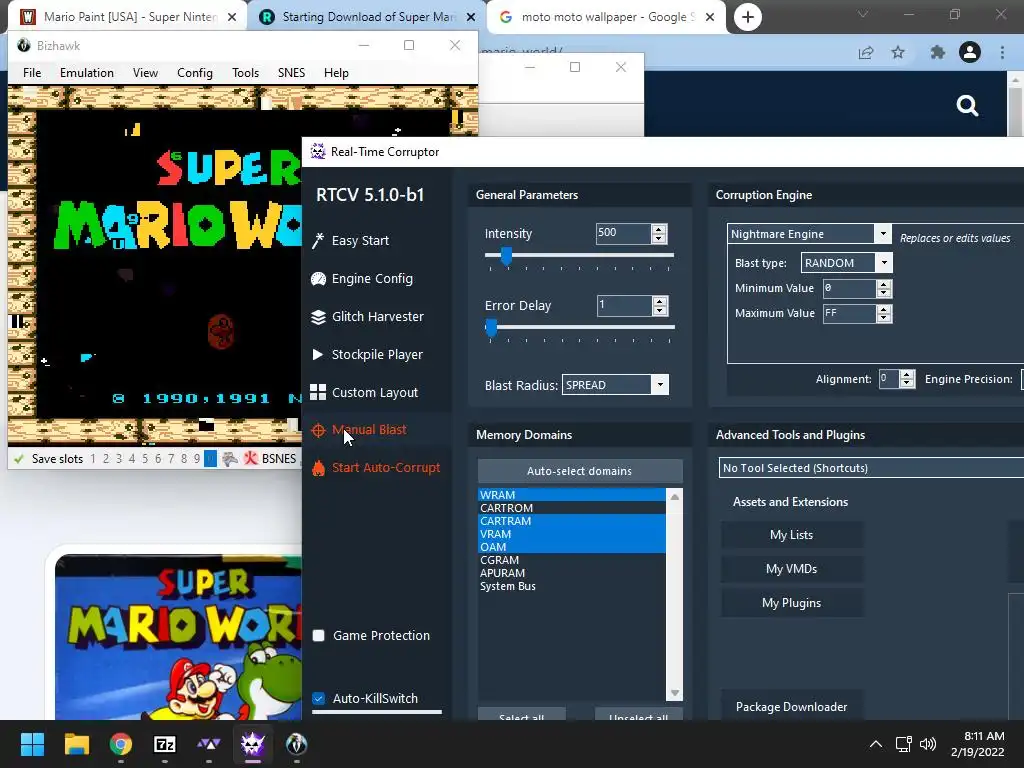Open Bizhawk SNES menu
Viewport: 1024px width, 768px height.
pos(291,72)
